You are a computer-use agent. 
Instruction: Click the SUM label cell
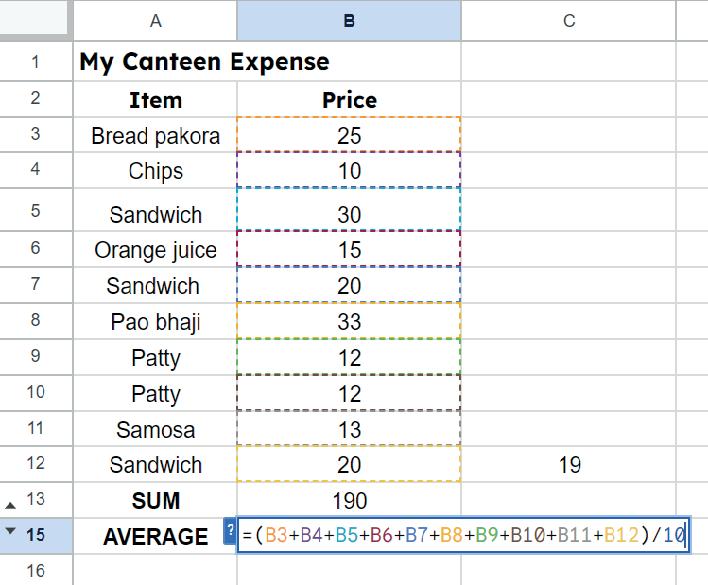pyautogui.click(x=155, y=500)
